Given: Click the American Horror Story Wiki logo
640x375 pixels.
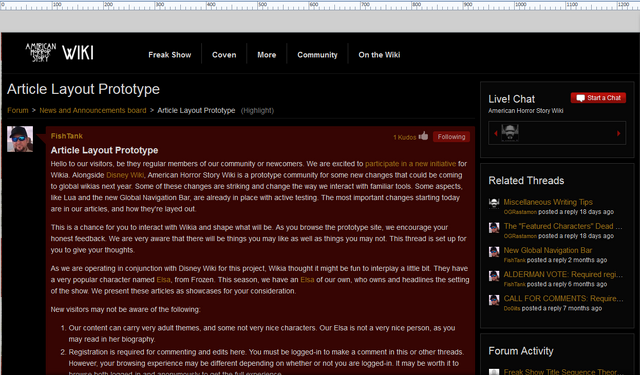Looking at the screenshot, I should (60, 53).
